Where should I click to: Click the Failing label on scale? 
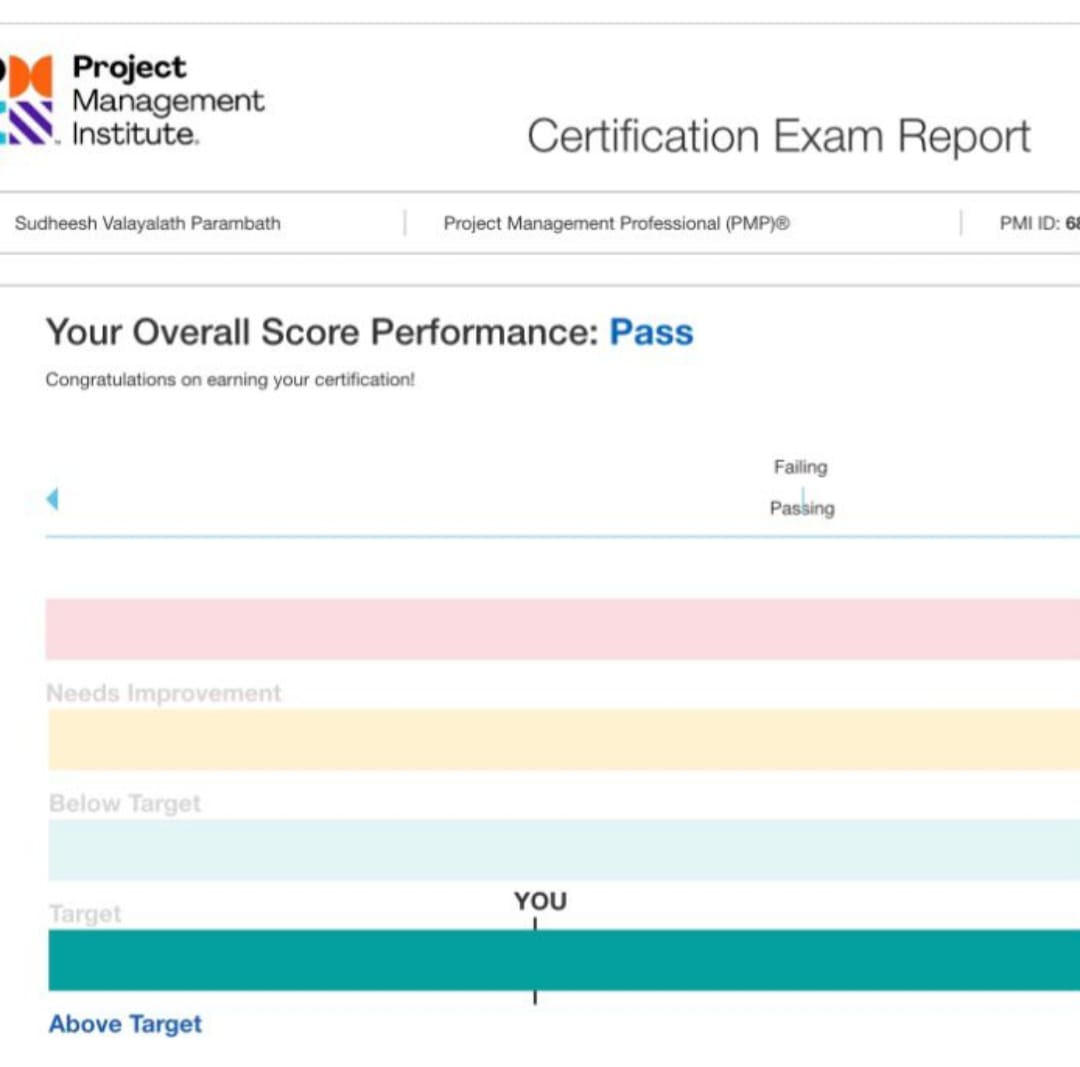[x=800, y=467]
